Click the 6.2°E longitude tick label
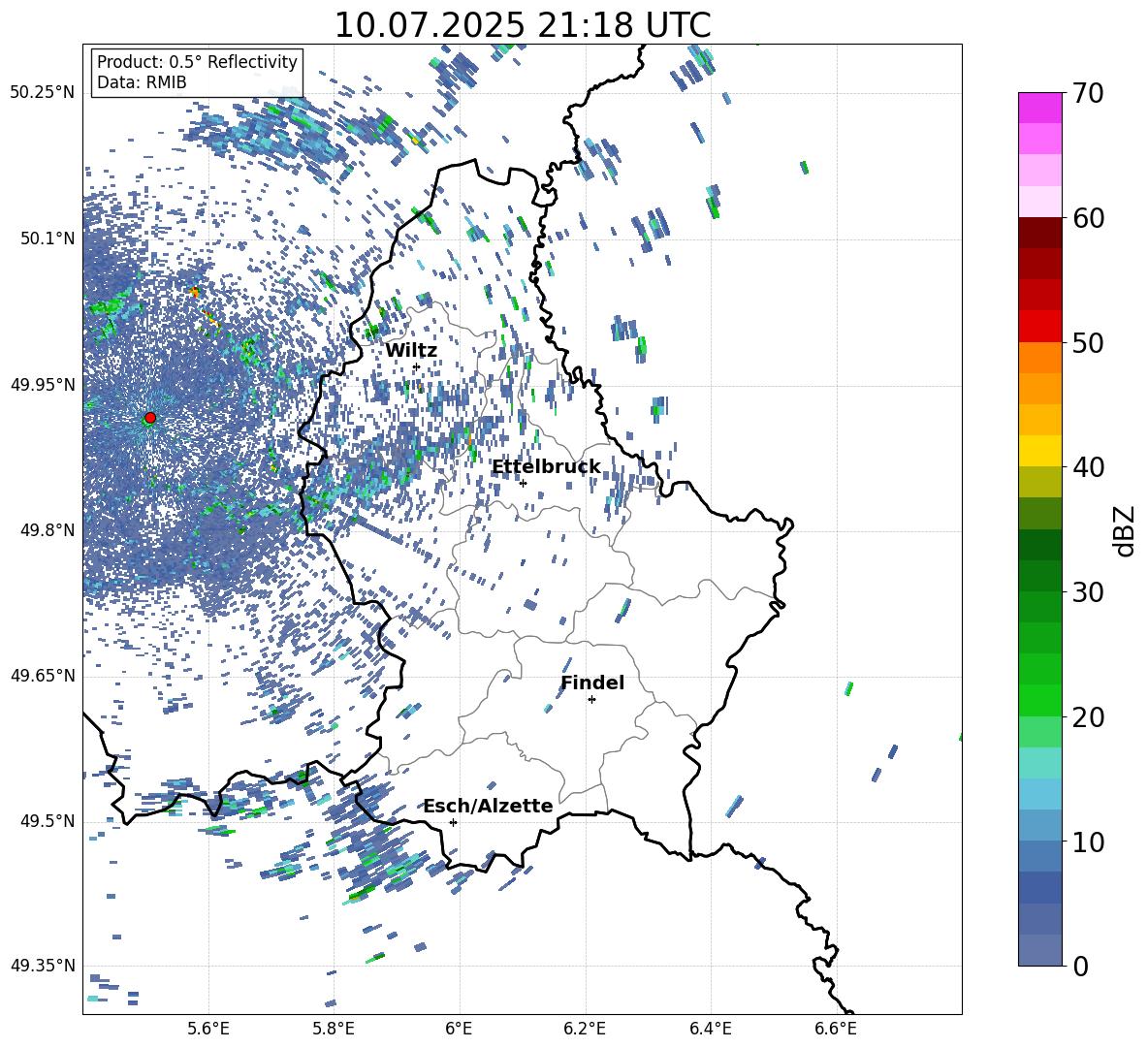The image size is (1148, 1048). (x=585, y=1029)
